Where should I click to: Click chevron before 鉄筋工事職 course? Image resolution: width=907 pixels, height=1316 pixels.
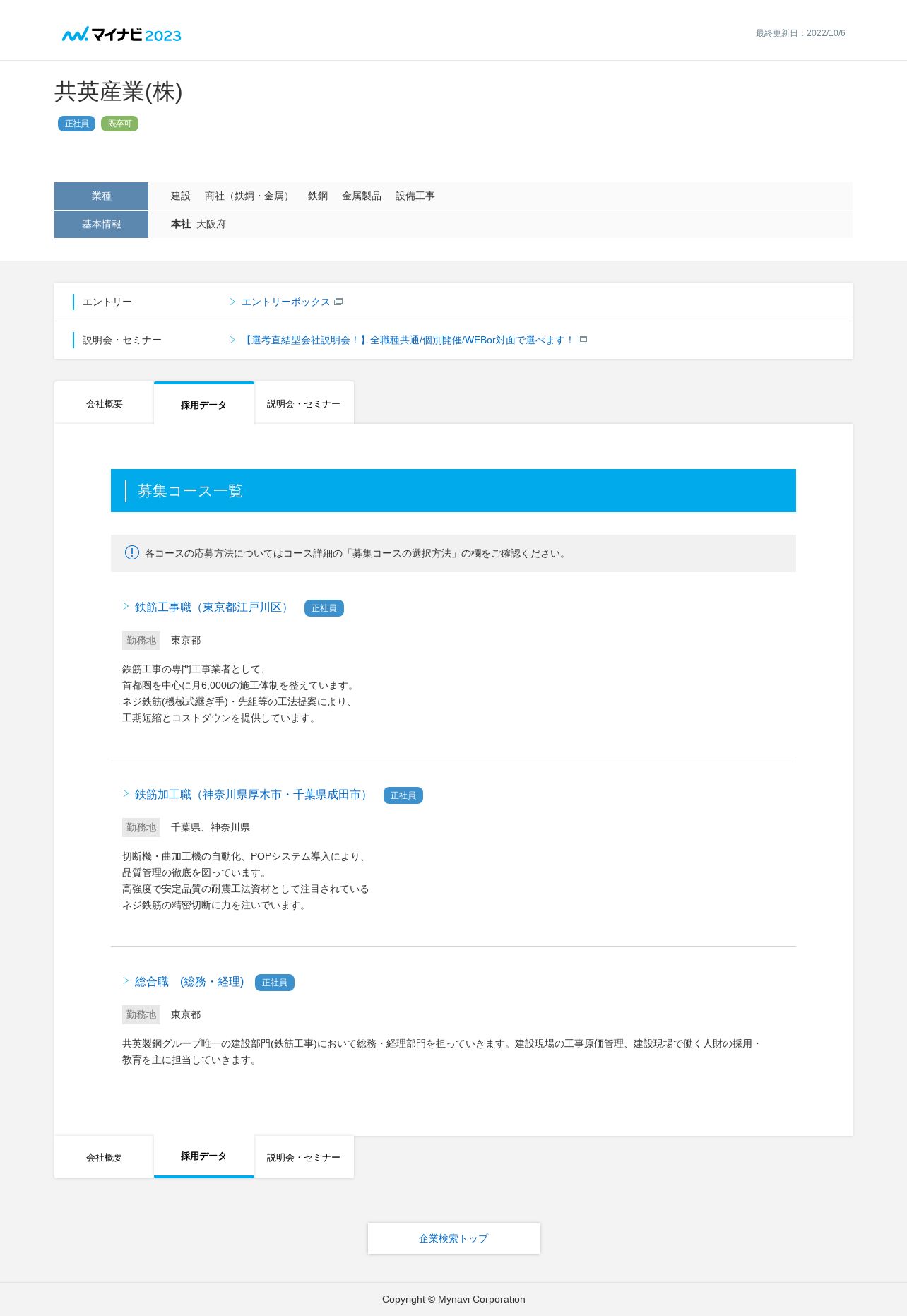(x=126, y=606)
